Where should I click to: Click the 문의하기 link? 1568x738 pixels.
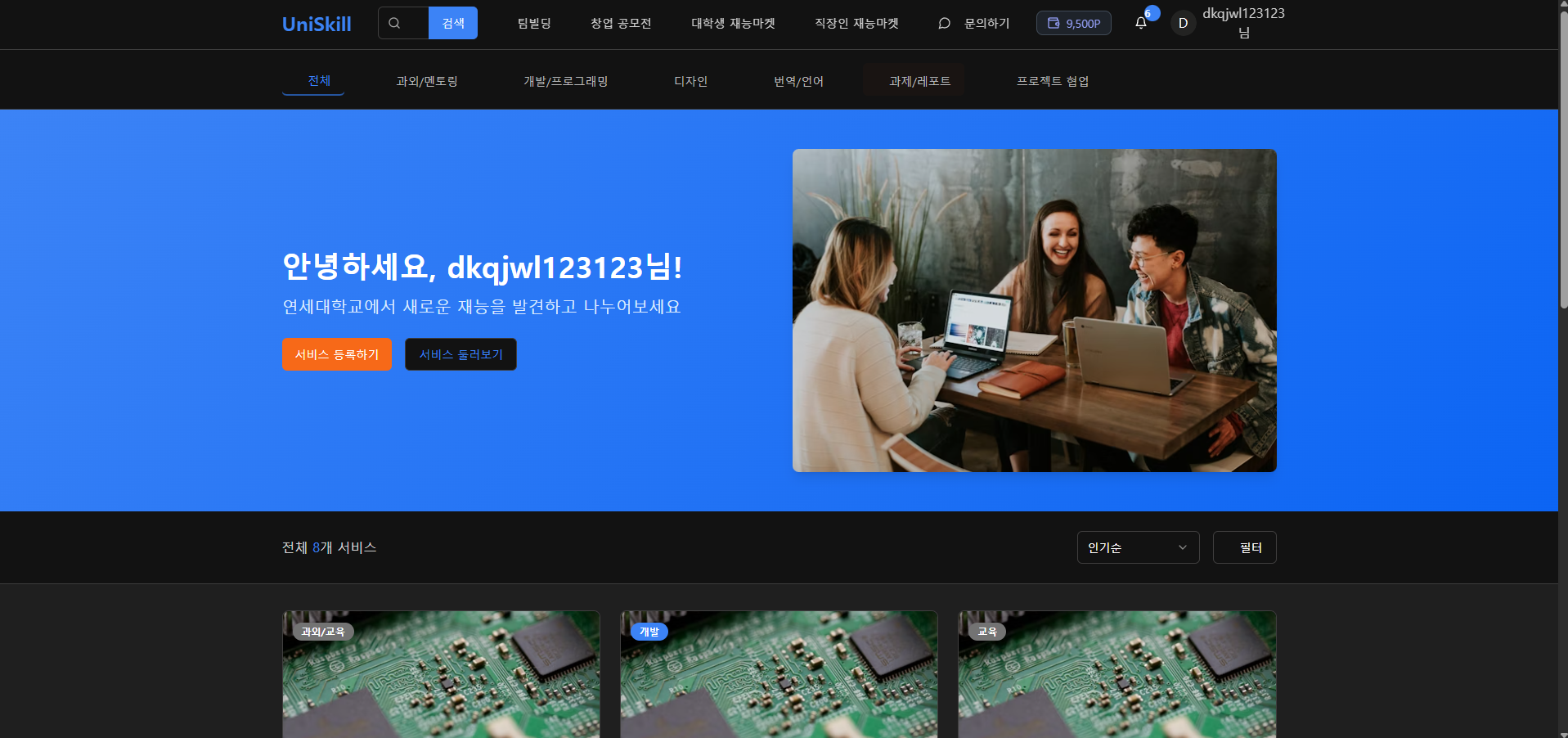click(x=973, y=24)
